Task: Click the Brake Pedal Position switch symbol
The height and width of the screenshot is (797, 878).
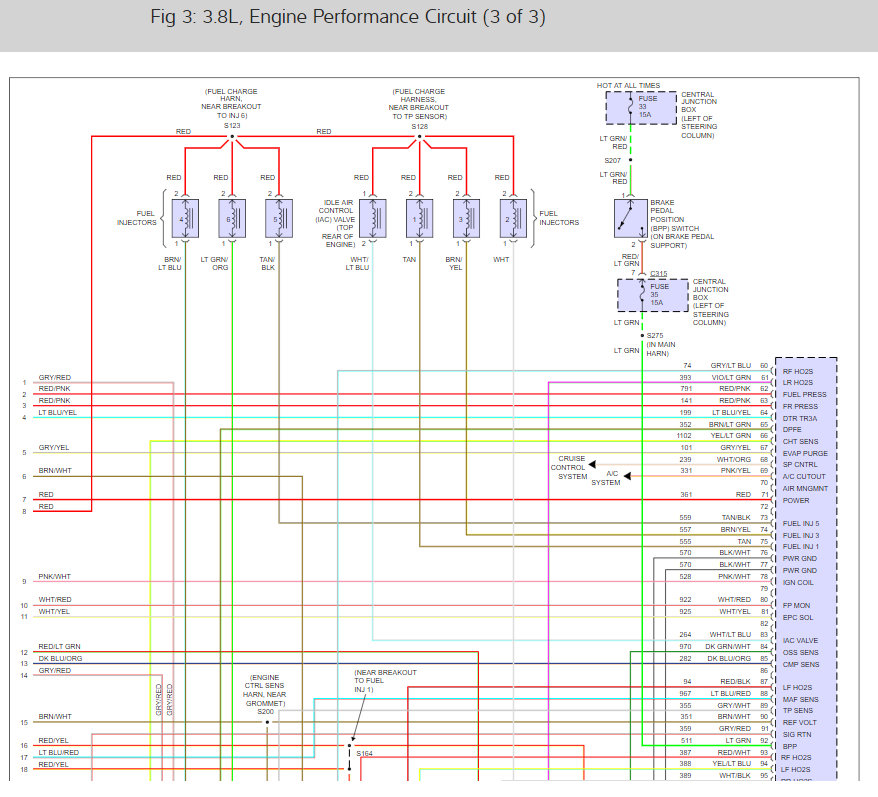Action: pyautogui.click(x=635, y=218)
